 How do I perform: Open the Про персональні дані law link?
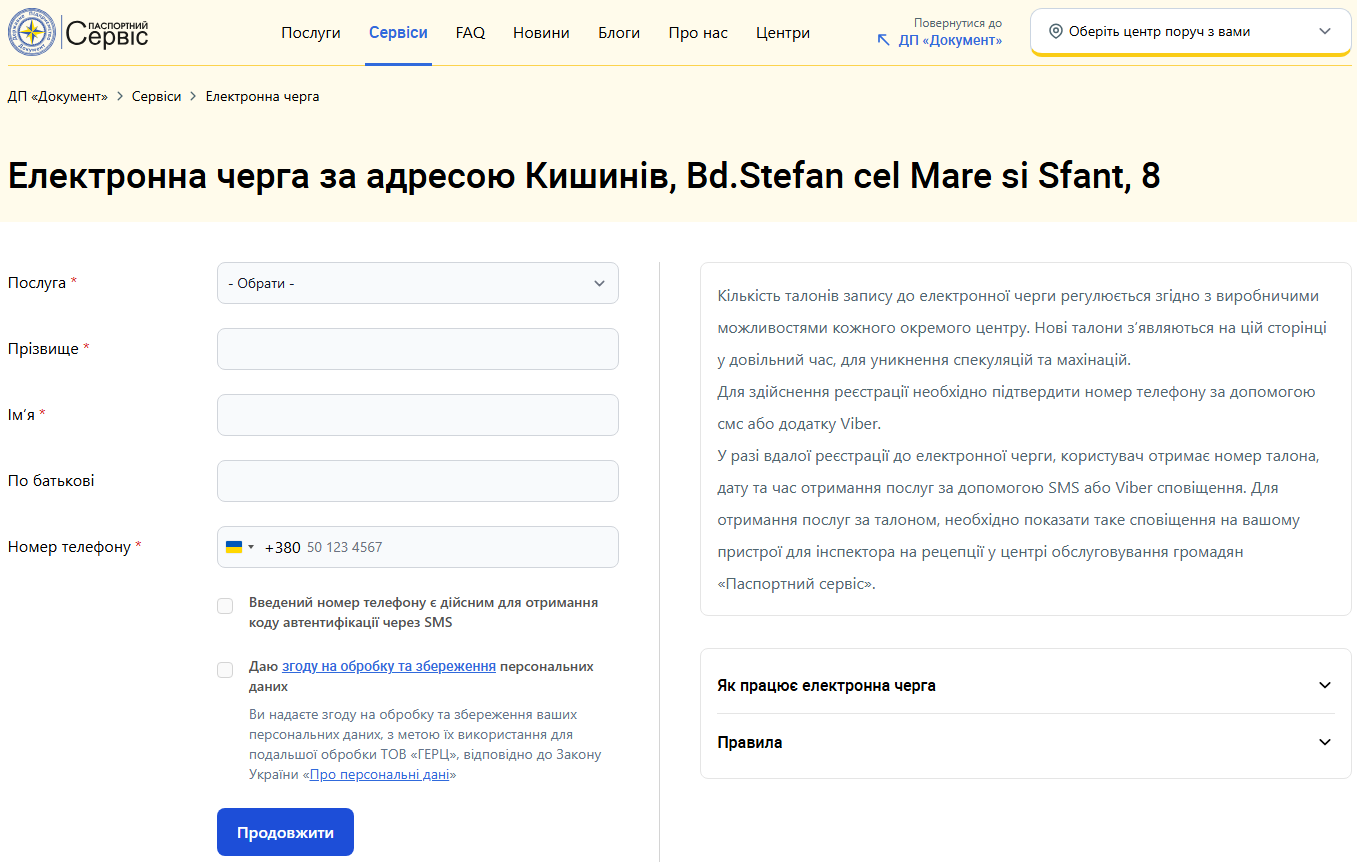coord(379,776)
